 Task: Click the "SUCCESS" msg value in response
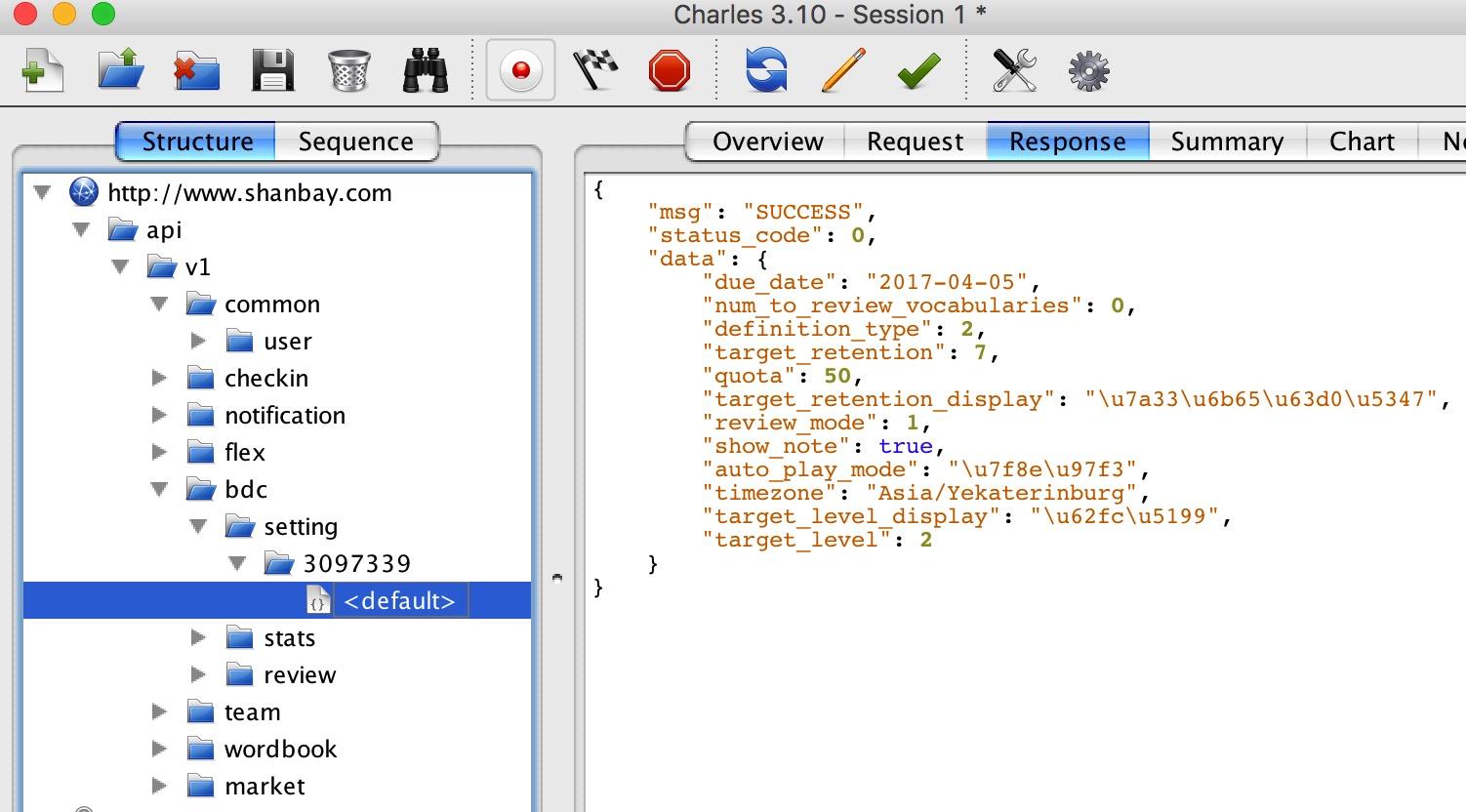point(803,212)
